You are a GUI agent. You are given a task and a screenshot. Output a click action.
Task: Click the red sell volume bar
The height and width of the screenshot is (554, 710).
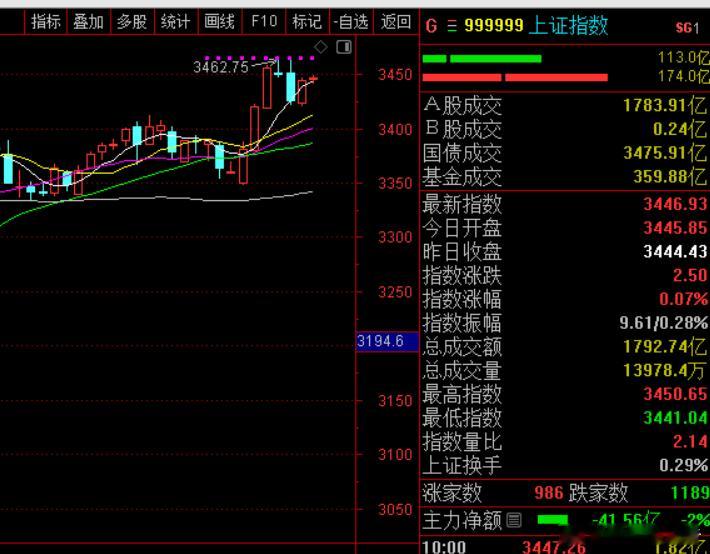coord(515,77)
